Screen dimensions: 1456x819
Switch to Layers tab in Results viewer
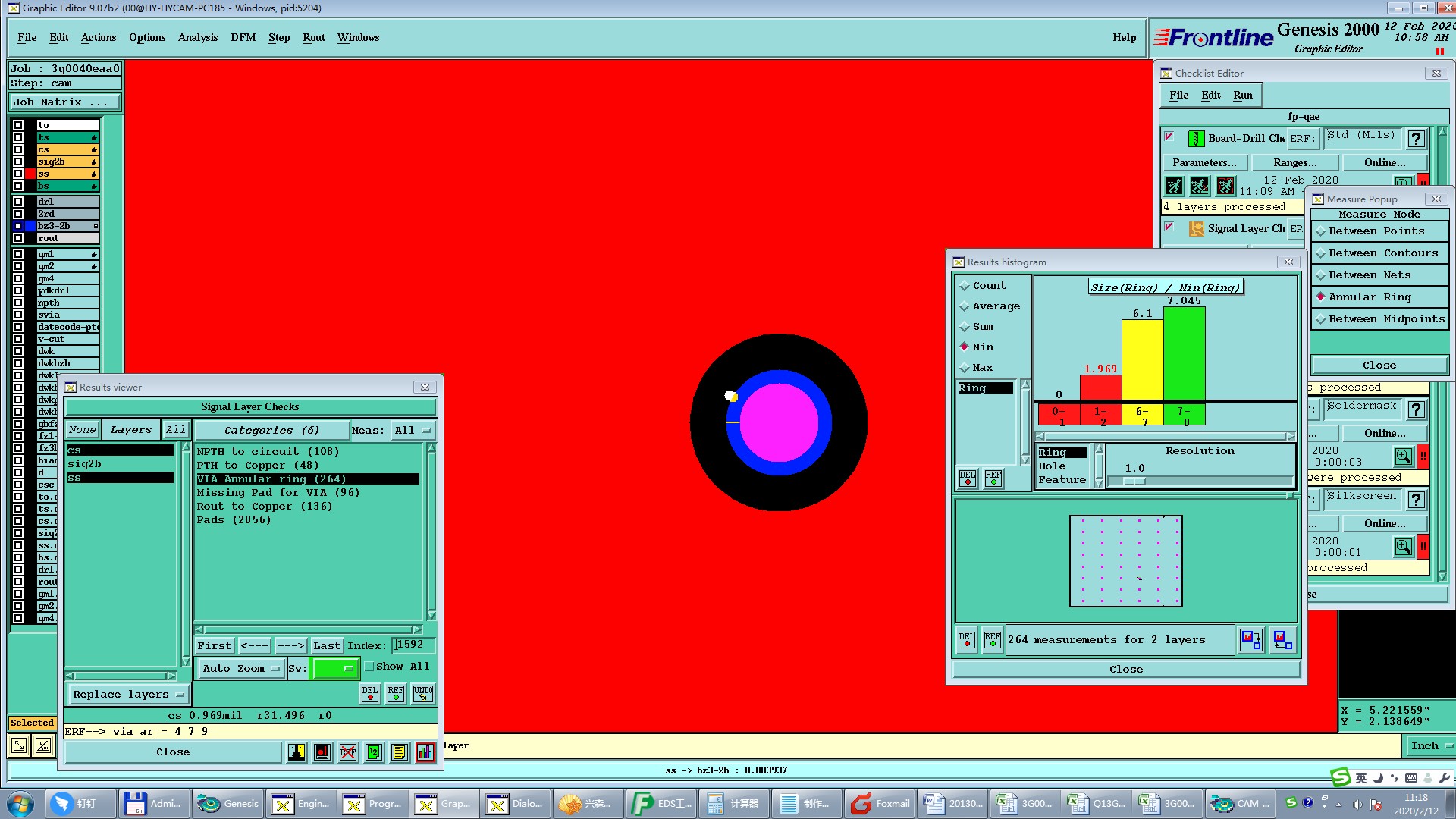[x=131, y=430]
